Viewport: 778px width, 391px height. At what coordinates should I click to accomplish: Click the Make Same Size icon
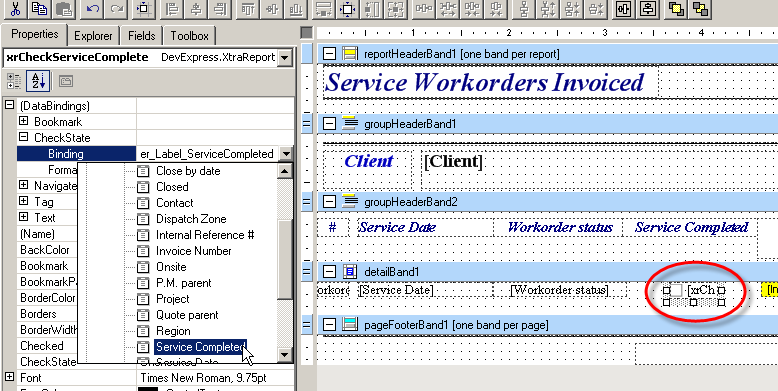click(x=395, y=8)
